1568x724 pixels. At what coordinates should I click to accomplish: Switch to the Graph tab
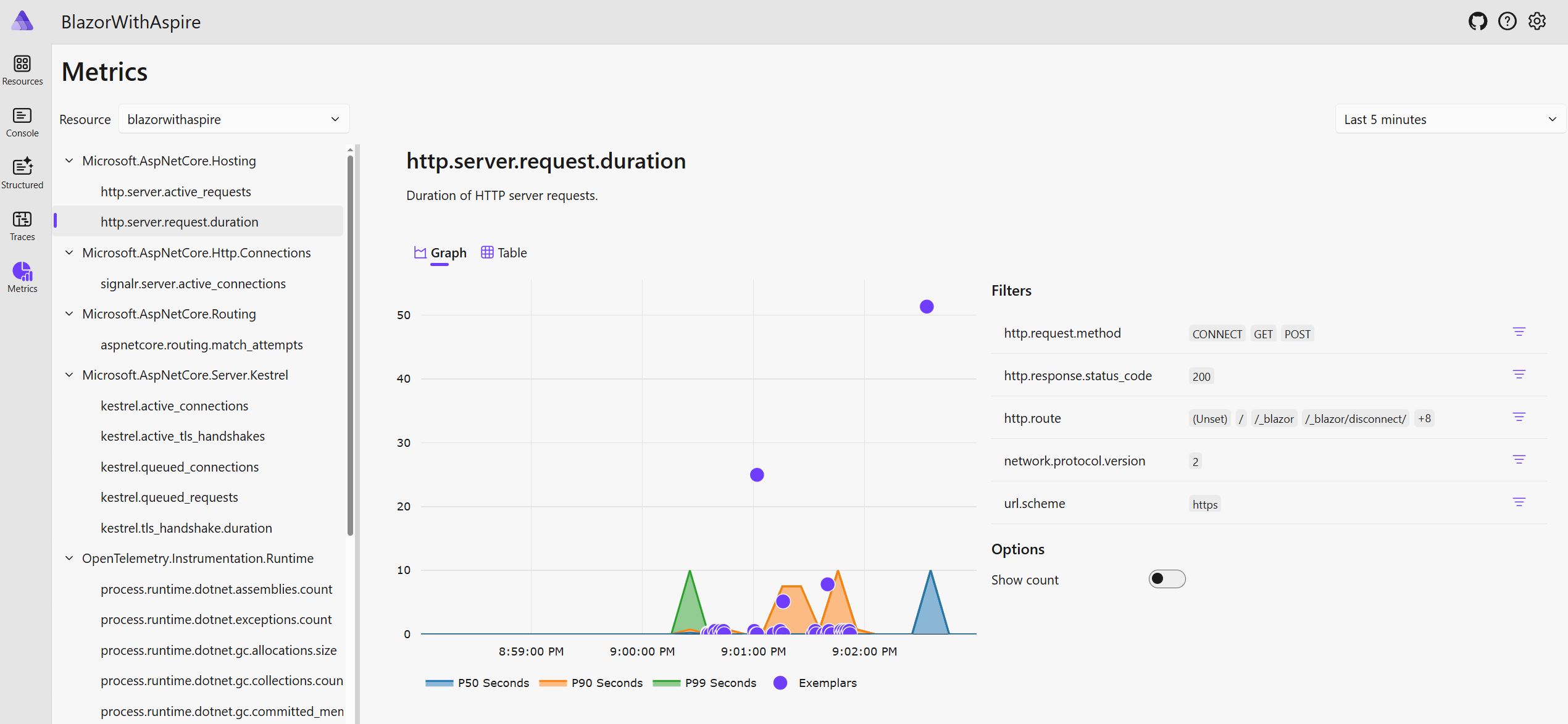click(x=440, y=253)
